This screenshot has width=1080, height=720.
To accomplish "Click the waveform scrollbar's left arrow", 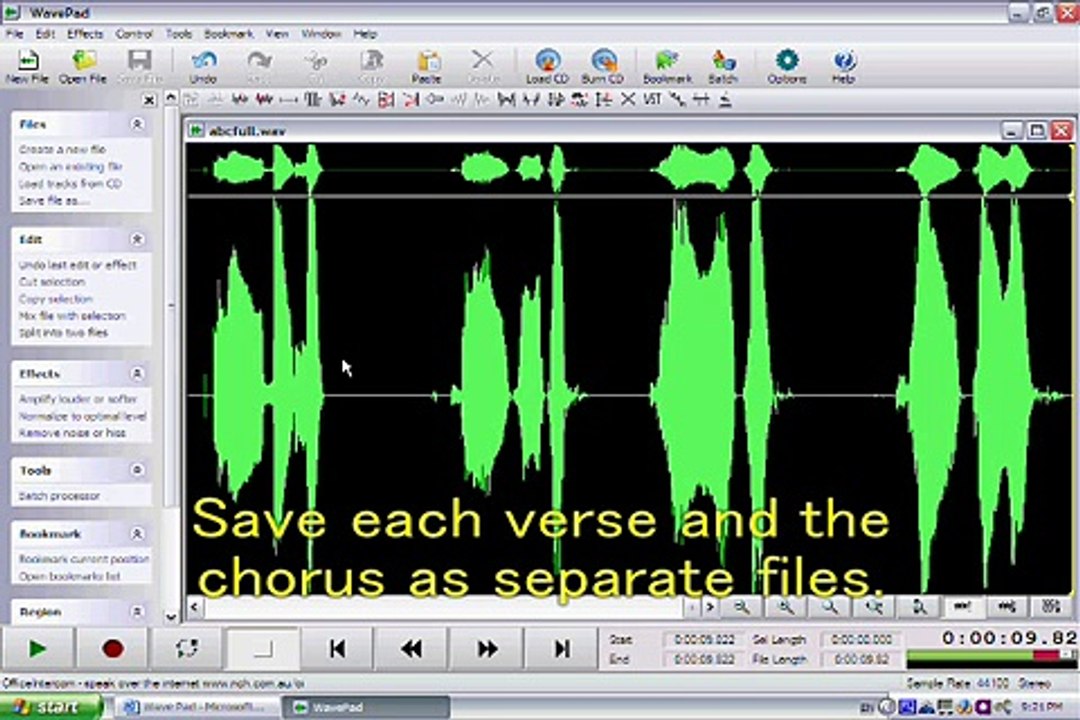I will 195,606.
